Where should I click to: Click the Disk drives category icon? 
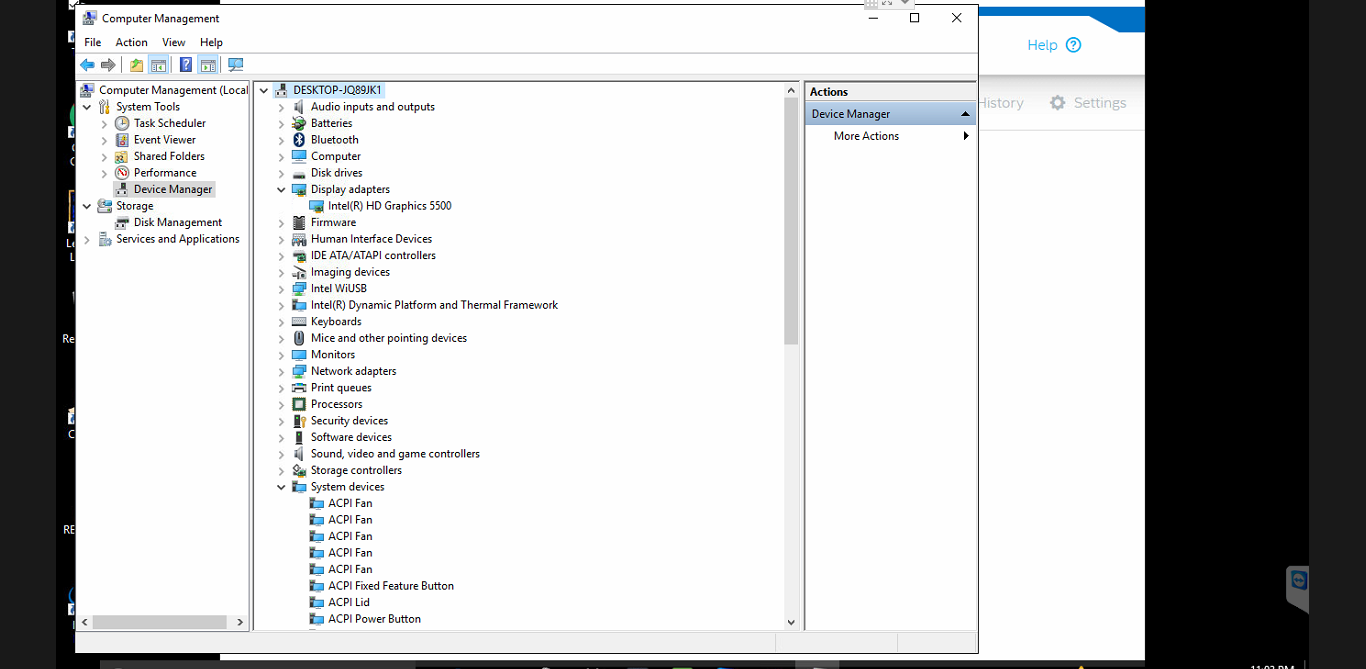pos(299,173)
